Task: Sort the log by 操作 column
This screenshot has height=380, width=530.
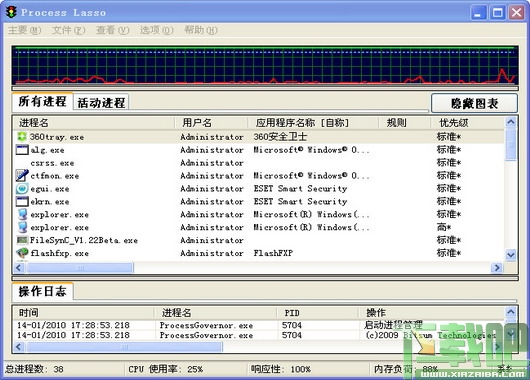Action: click(431, 313)
